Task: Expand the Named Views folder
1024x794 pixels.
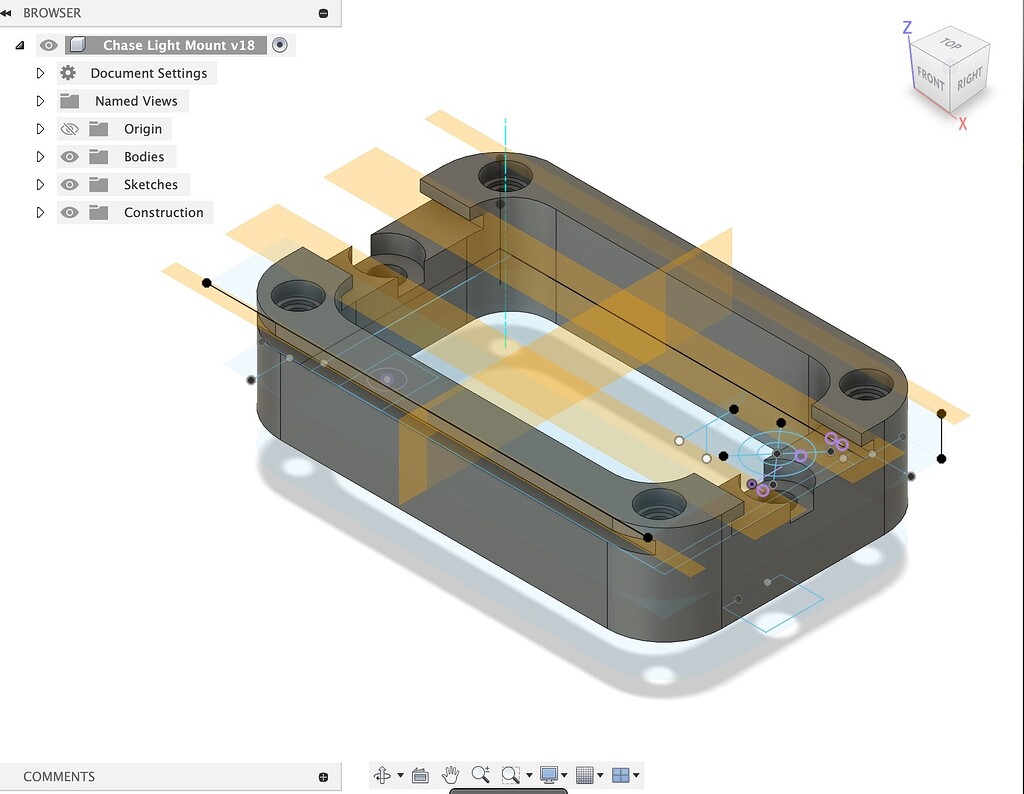Action: point(40,100)
